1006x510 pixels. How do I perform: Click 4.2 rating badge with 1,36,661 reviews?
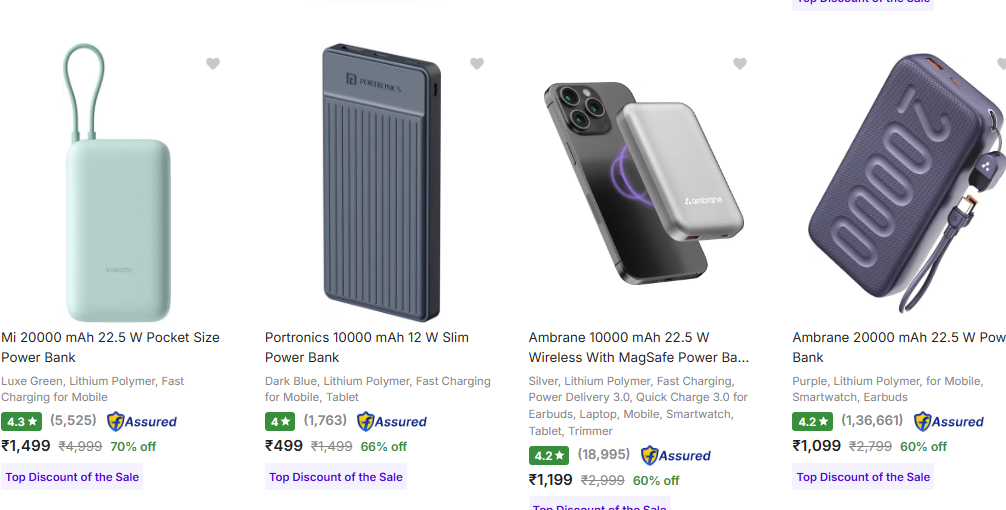(x=813, y=422)
